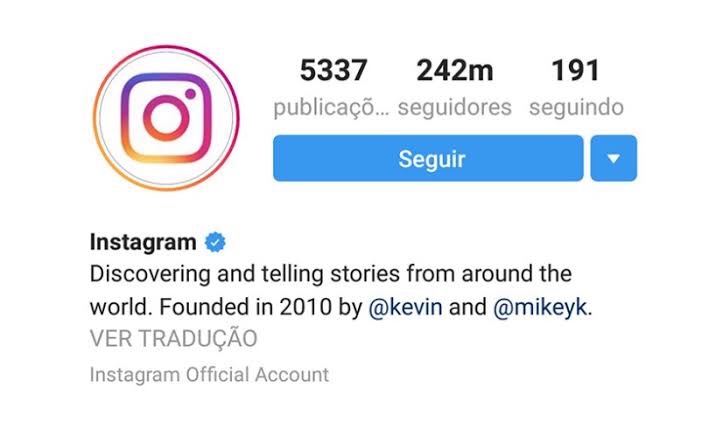Select the bold Instagram account name
The image size is (716, 428).
point(143,242)
